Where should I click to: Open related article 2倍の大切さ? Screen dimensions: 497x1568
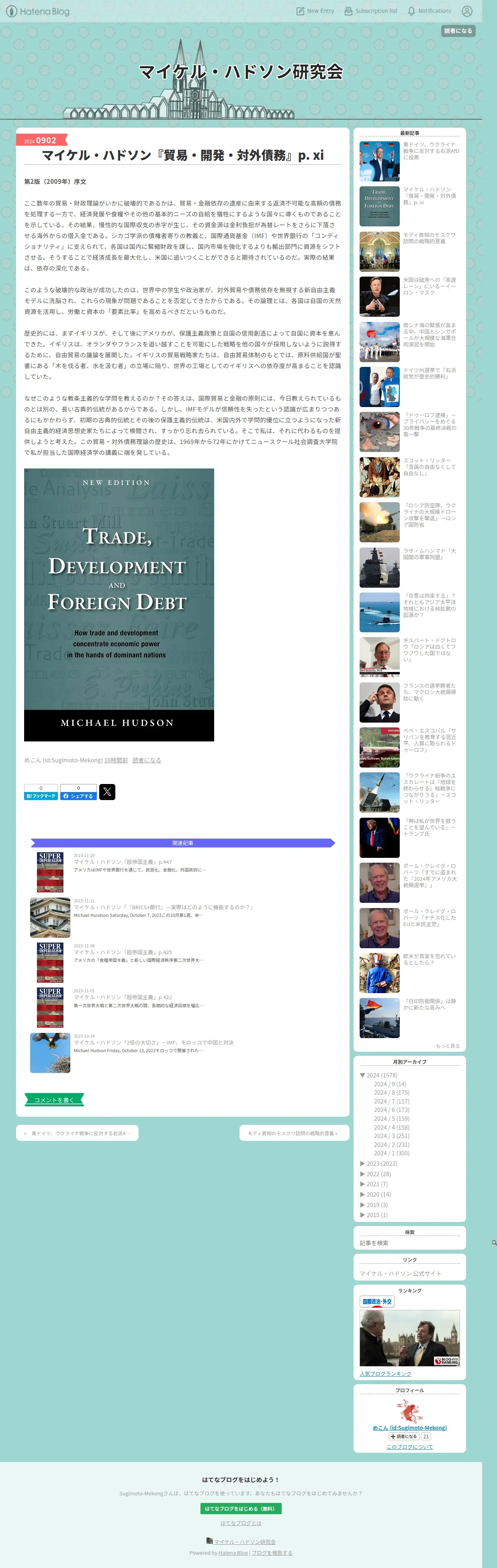pyautogui.click(x=153, y=1042)
